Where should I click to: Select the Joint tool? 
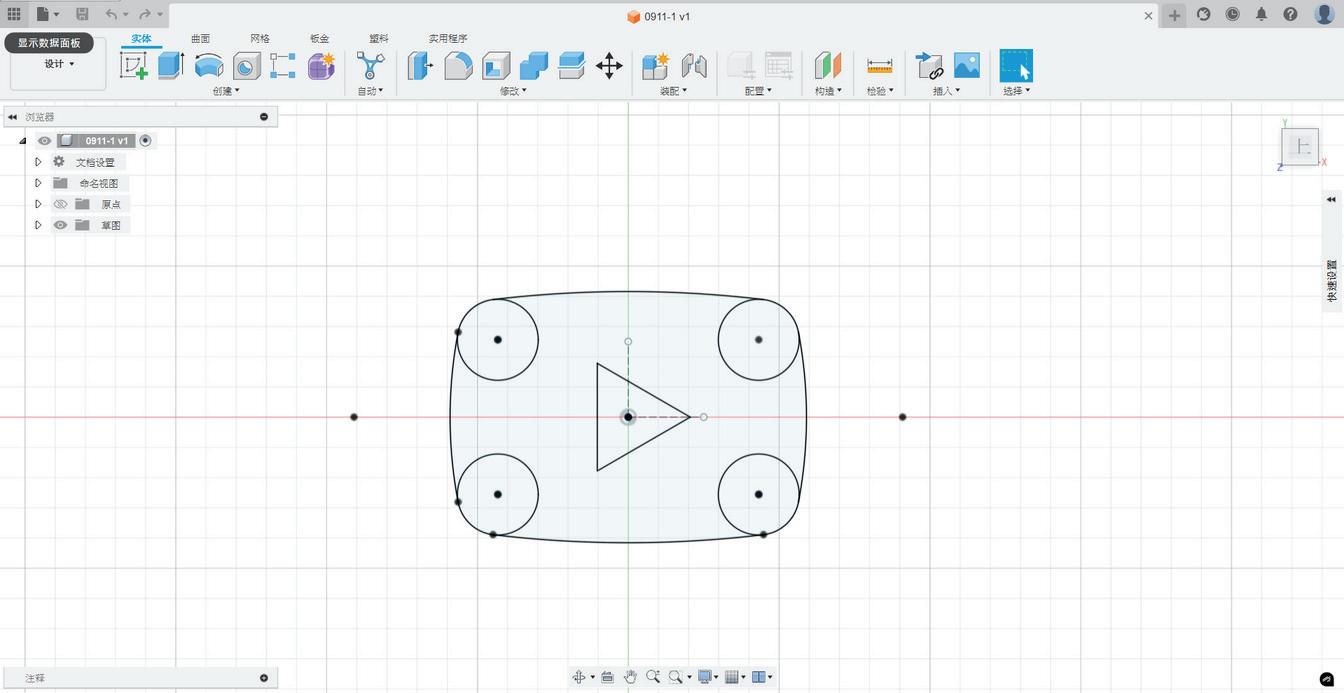click(x=694, y=66)
